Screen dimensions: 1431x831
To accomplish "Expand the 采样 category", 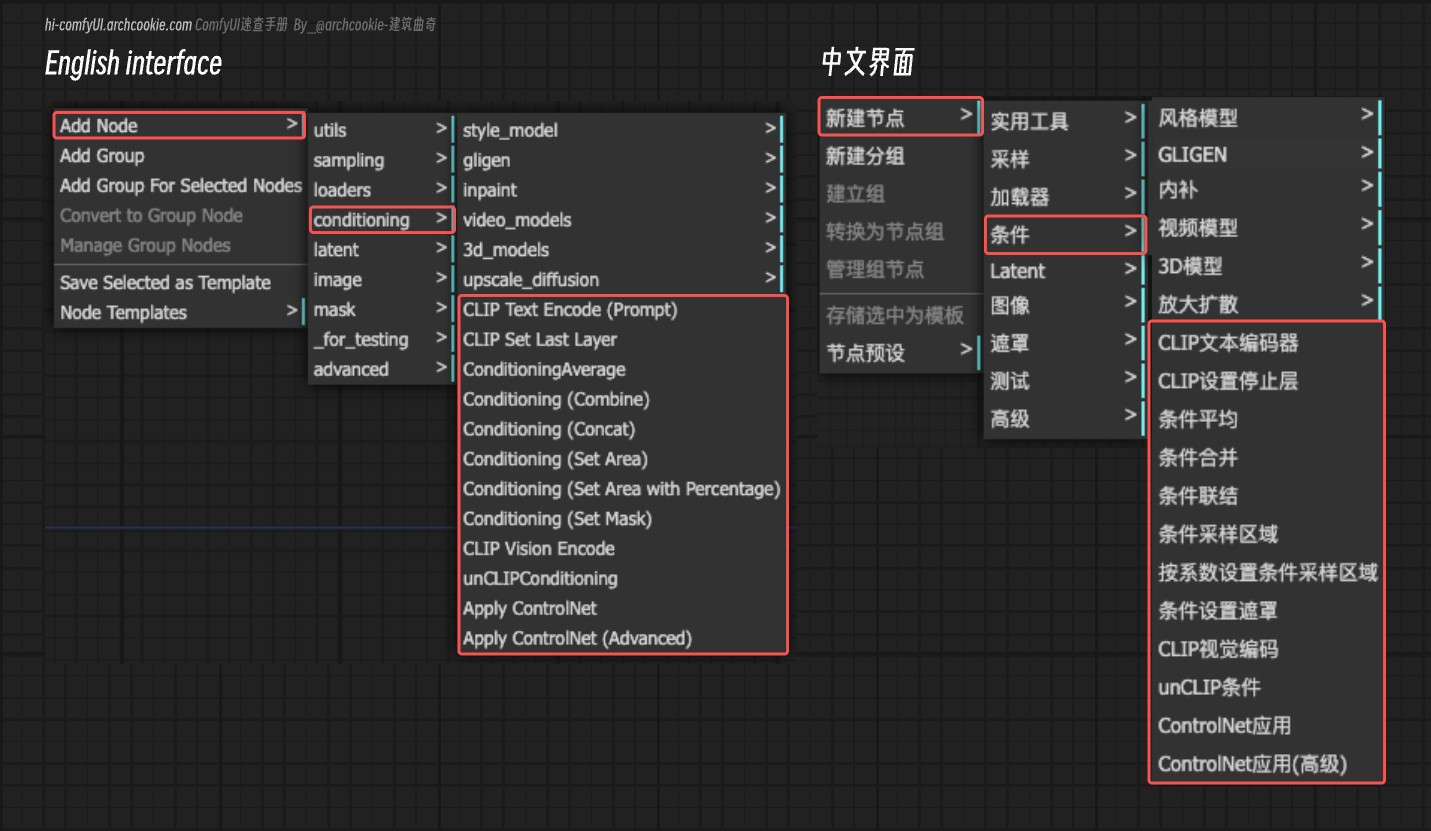I will (x=1065, y=159).
